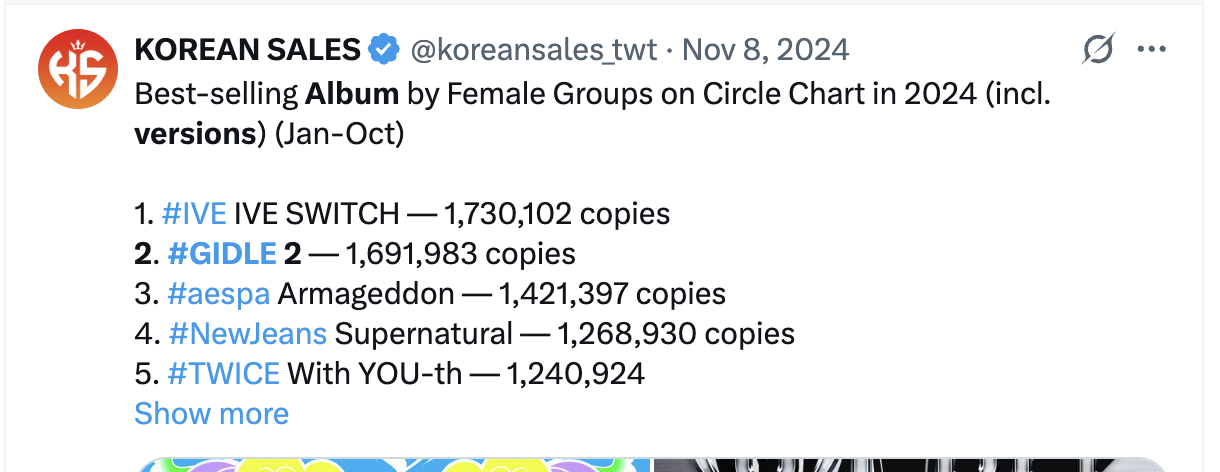Open the right dark album image

pyautogui.click(x=910, y=464)
